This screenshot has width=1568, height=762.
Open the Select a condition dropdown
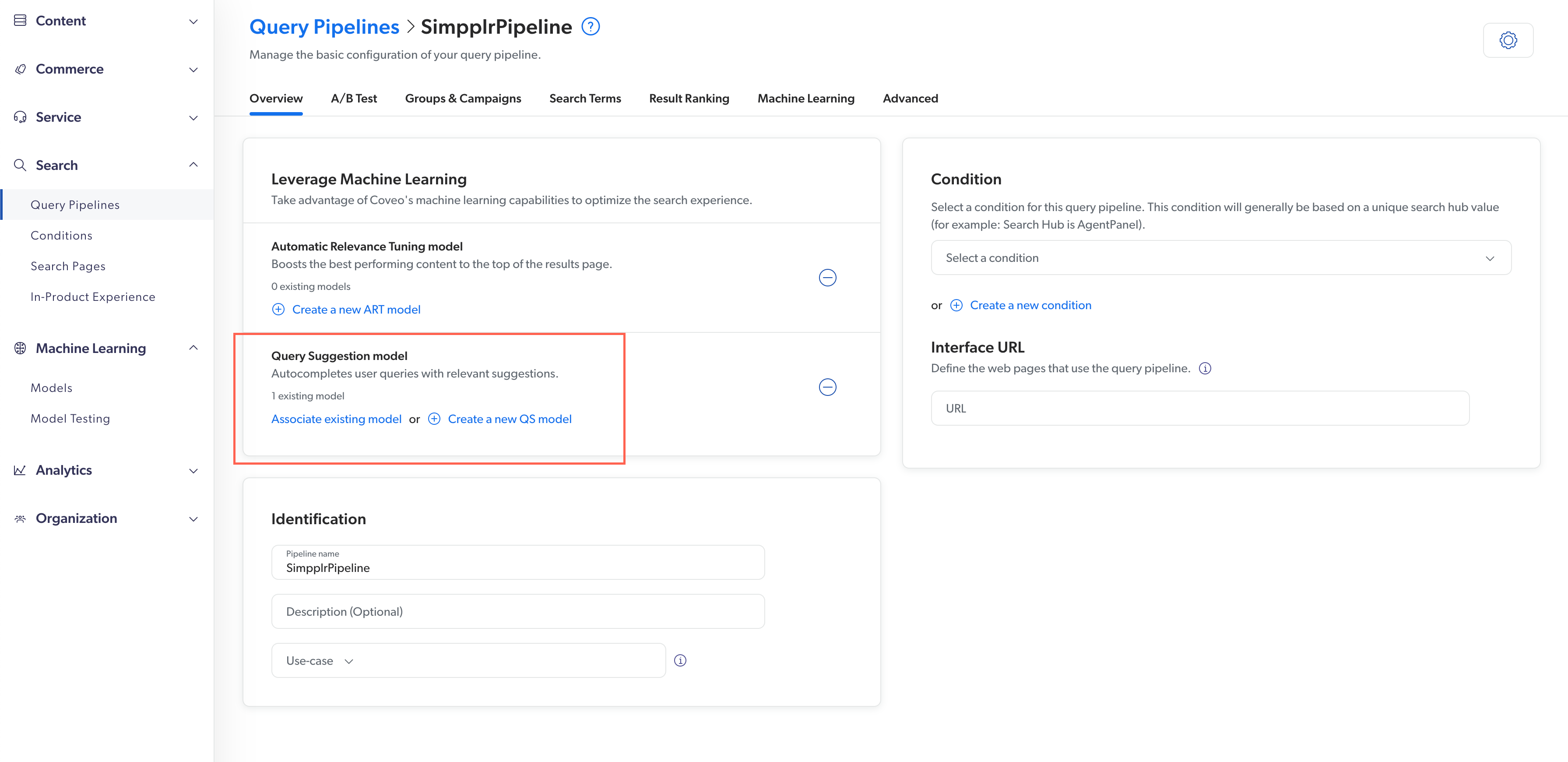click(1220, 257)
